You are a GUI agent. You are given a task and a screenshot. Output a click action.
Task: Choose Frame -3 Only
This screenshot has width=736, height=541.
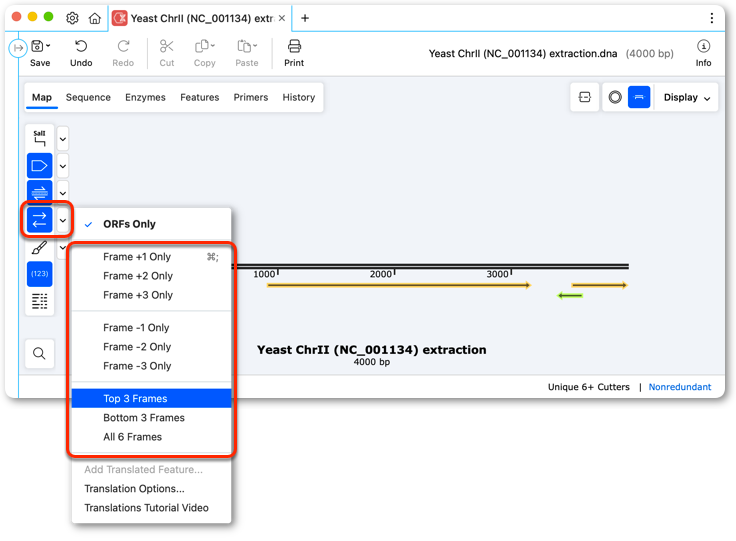pyautogui.click(x=151, y=366)
